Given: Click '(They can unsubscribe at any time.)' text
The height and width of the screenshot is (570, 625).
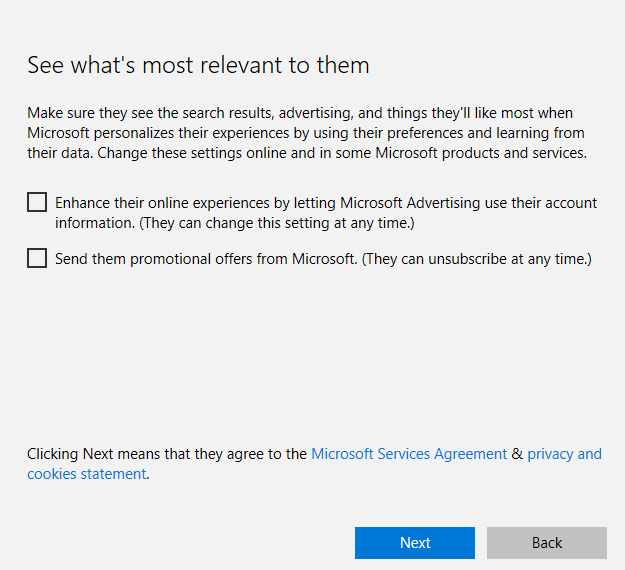Looking at the screenshot, I should point(477,259).
